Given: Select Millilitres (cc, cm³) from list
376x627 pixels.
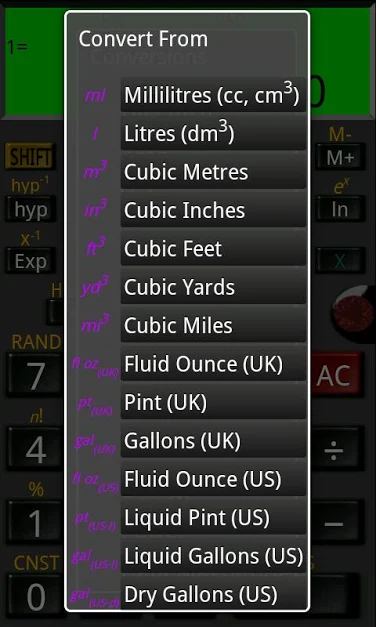Looking at the screenshot, I should coord(213,95).
